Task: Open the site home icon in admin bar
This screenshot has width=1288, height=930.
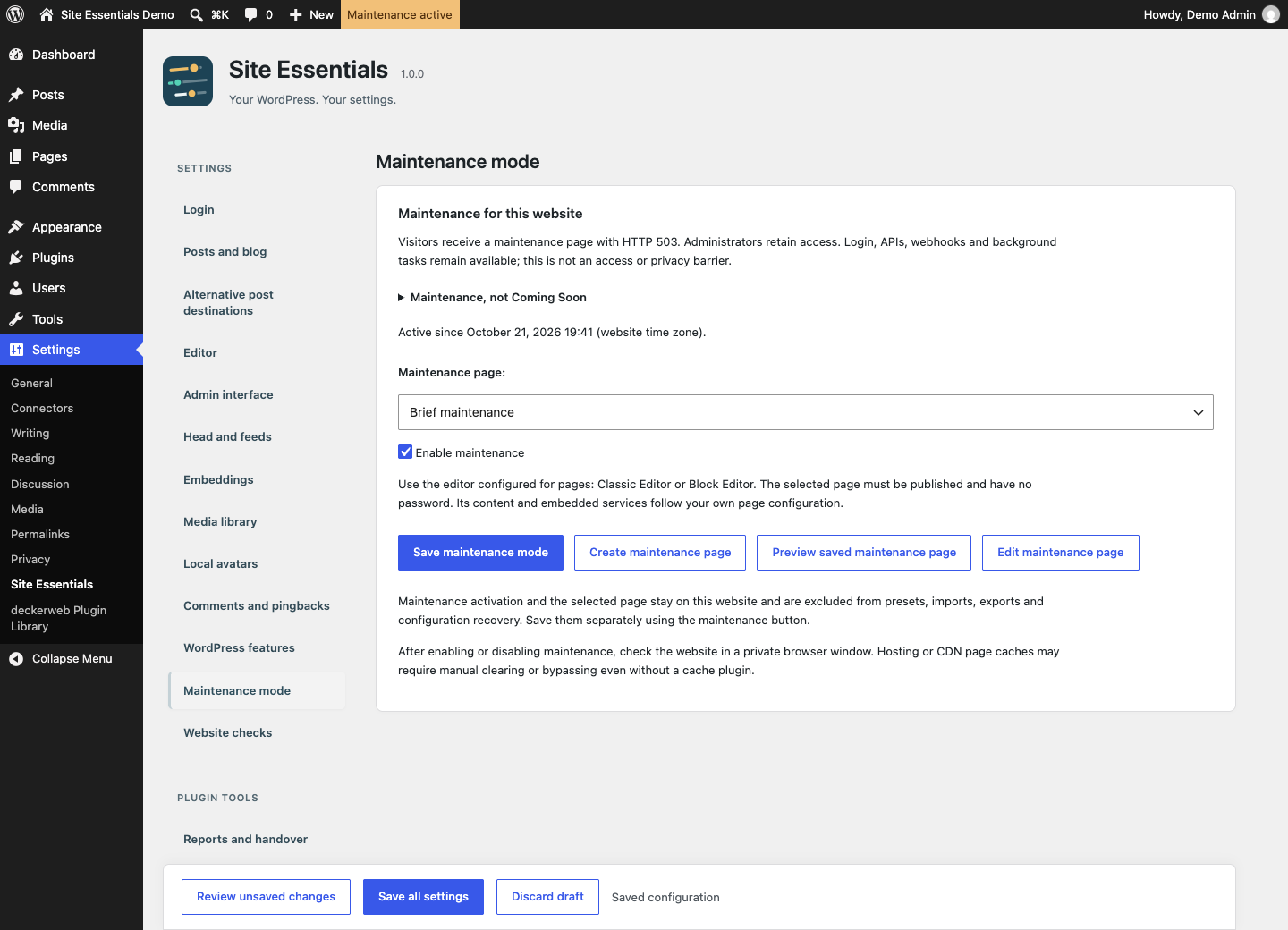Action: 47,14
